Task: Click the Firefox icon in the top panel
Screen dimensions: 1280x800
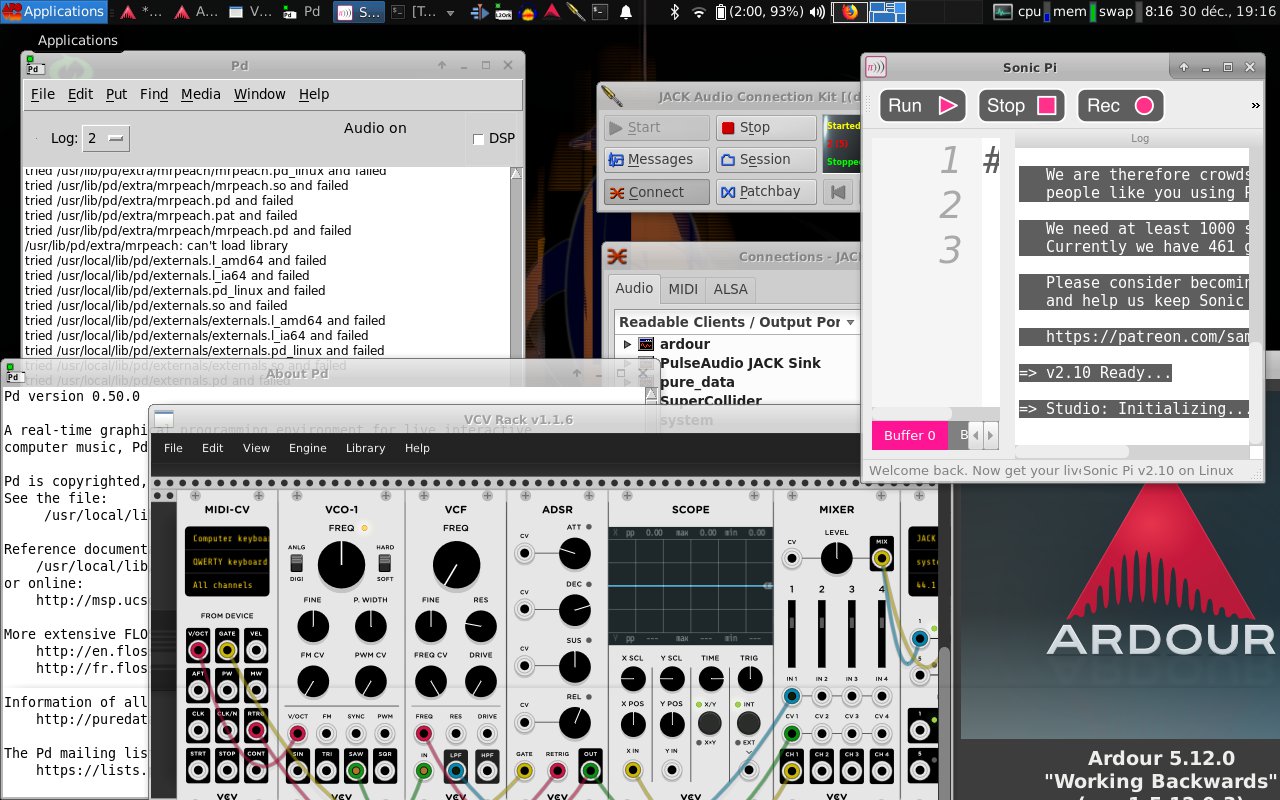Action: 850,12
